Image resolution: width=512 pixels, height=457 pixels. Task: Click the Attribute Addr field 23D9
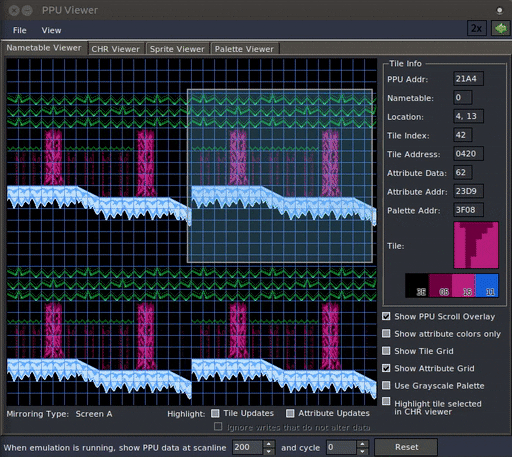click(468, 191)
